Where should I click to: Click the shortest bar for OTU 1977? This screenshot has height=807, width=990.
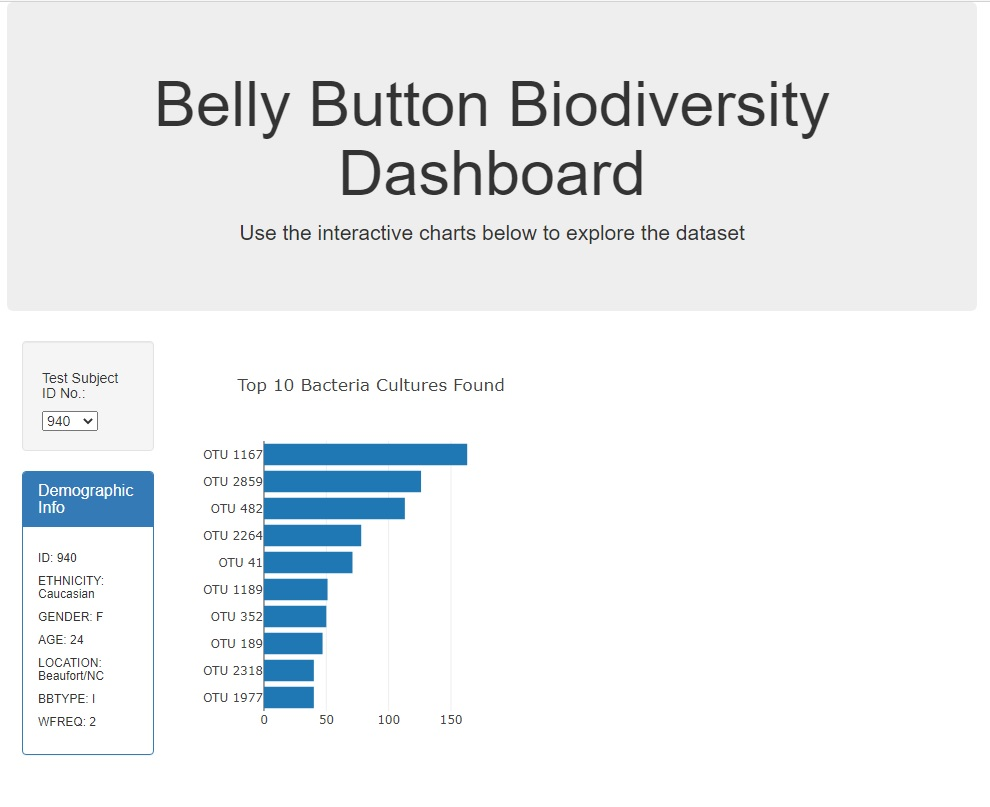288,697
